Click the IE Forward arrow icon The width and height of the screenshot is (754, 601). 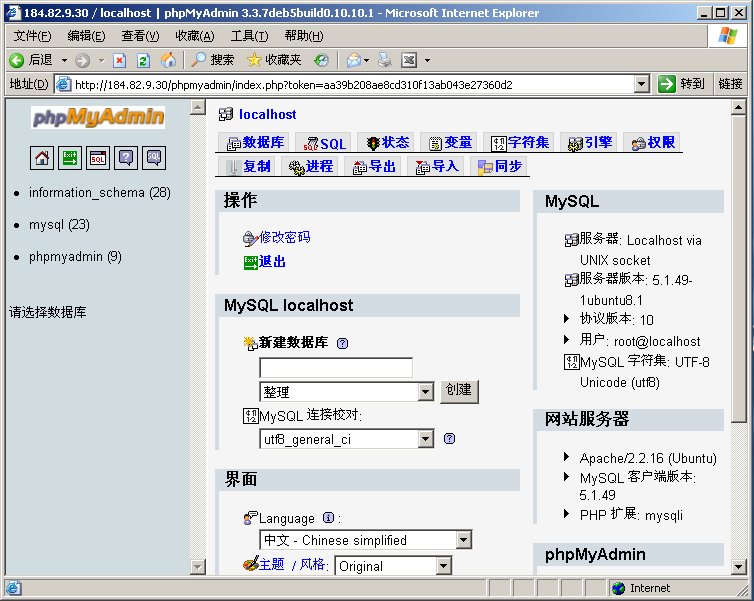pyautogui.click(x=83, y=60)
